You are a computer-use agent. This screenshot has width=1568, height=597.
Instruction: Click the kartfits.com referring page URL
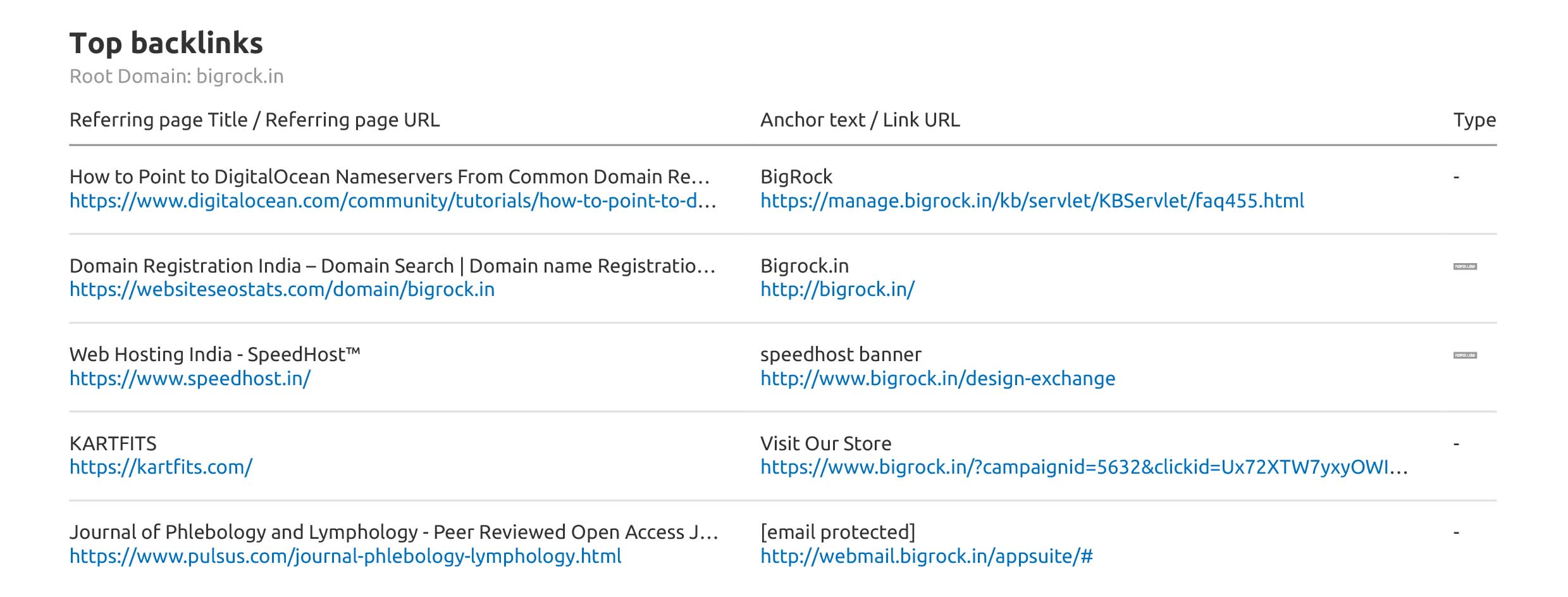coord(161,467)
